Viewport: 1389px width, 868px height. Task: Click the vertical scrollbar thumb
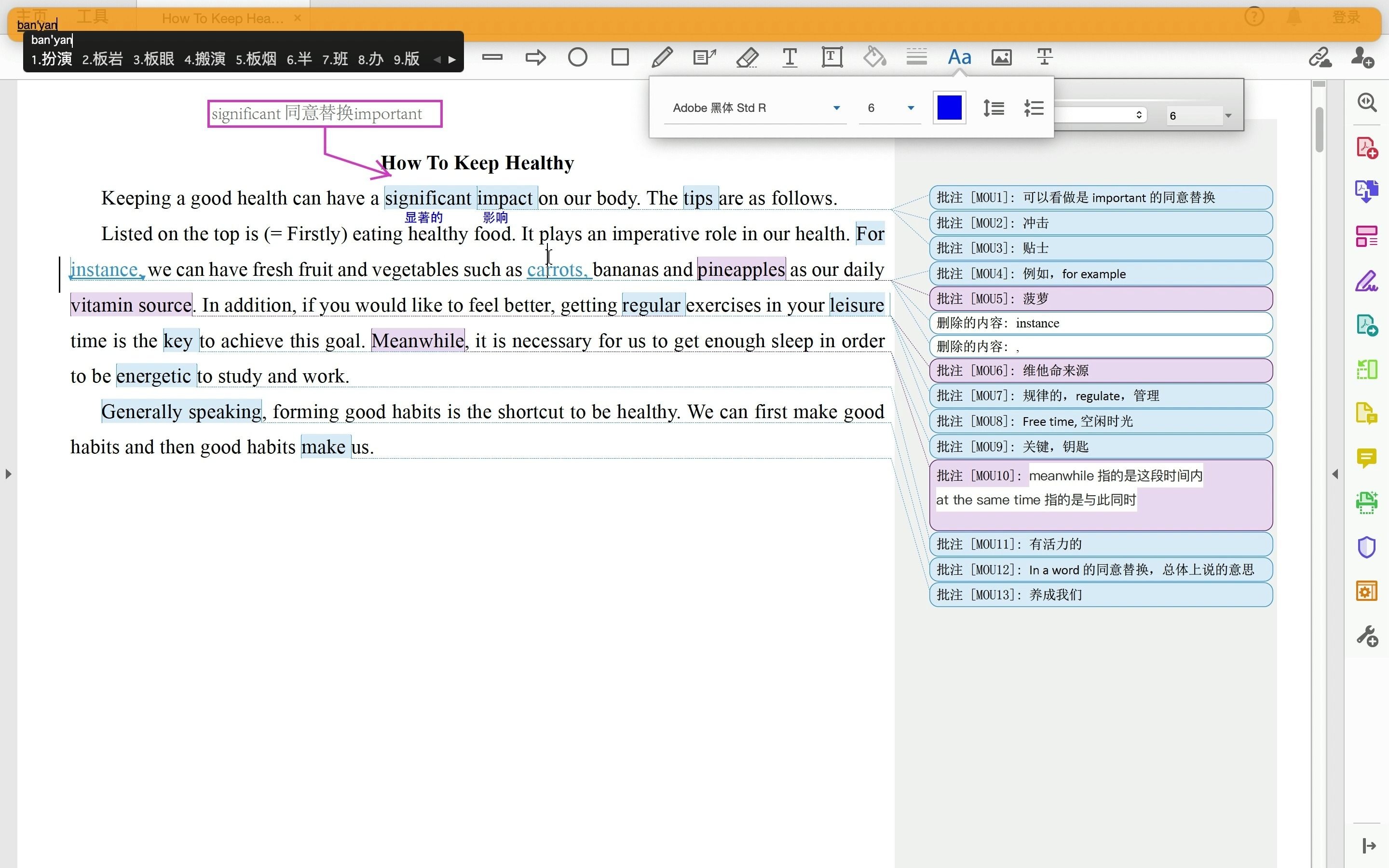pyautogui.click(x=1319, y=130)
